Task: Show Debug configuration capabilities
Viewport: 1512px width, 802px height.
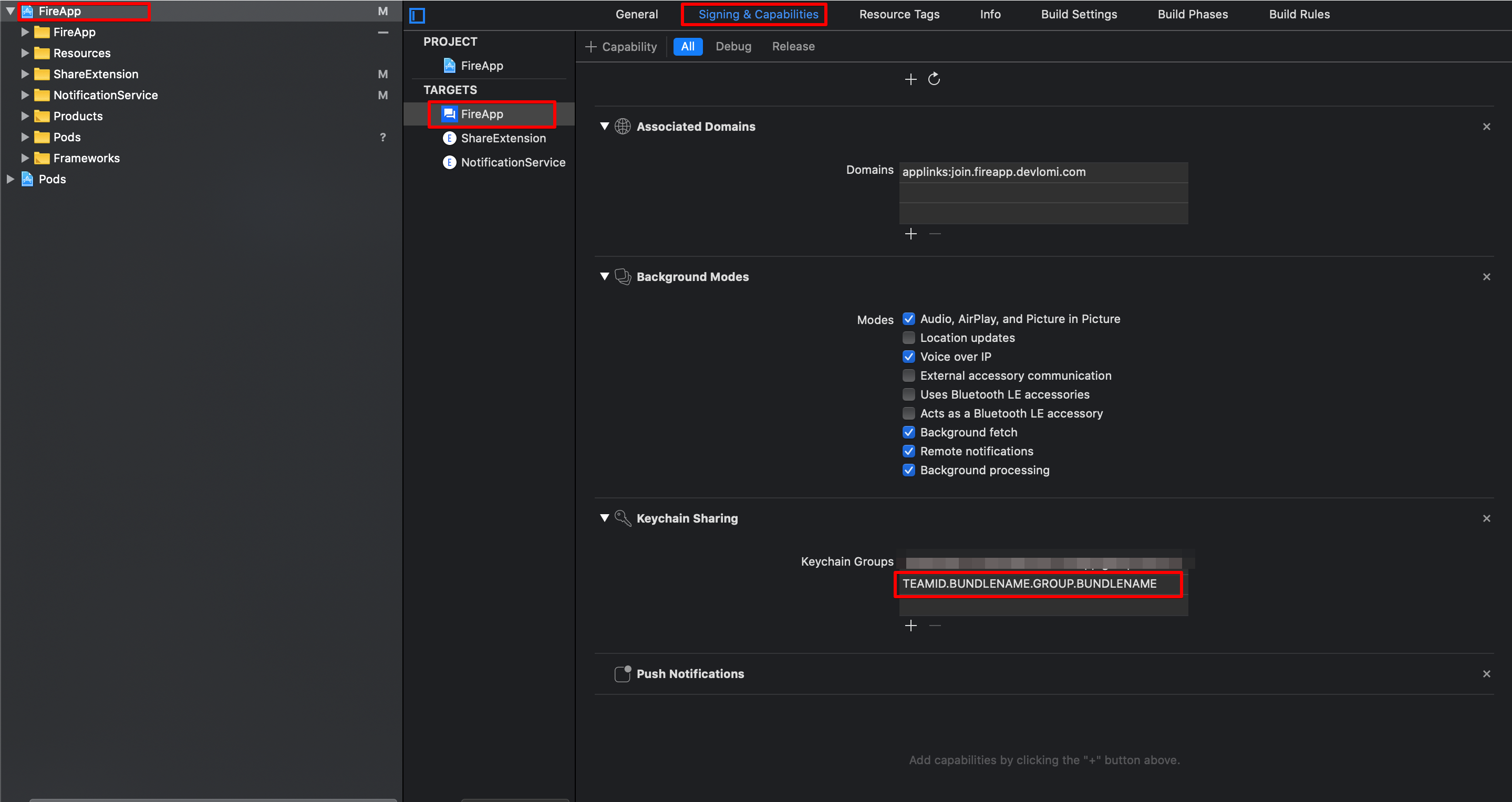Action: [x=732, y=47]
